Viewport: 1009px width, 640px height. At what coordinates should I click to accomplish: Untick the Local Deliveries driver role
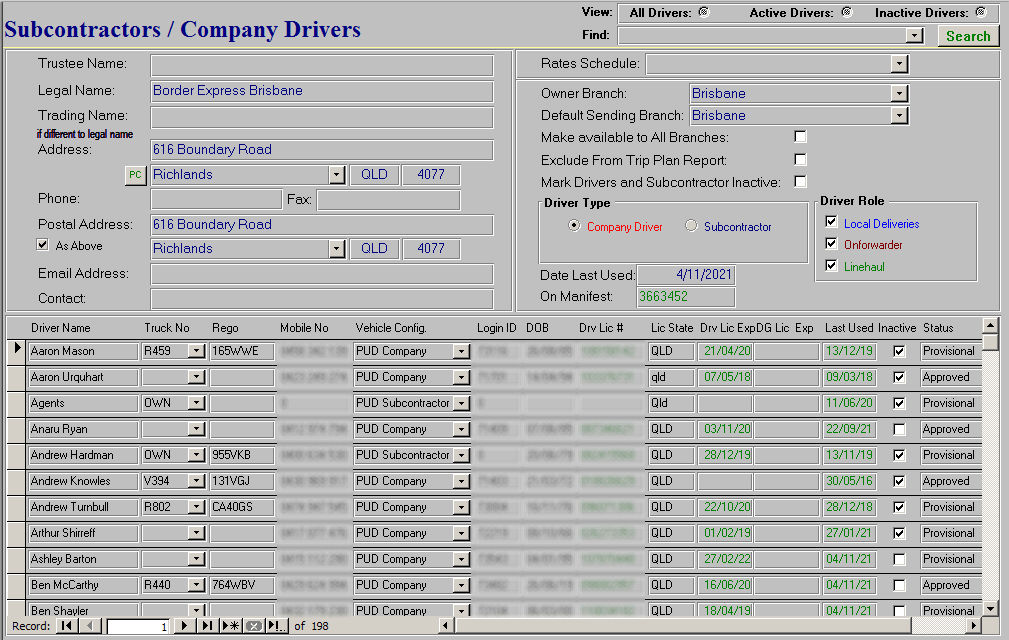[x=831, y=223]
